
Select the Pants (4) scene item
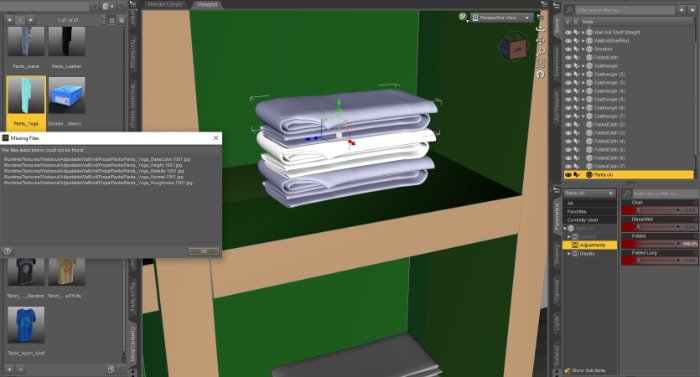point(629,175)
